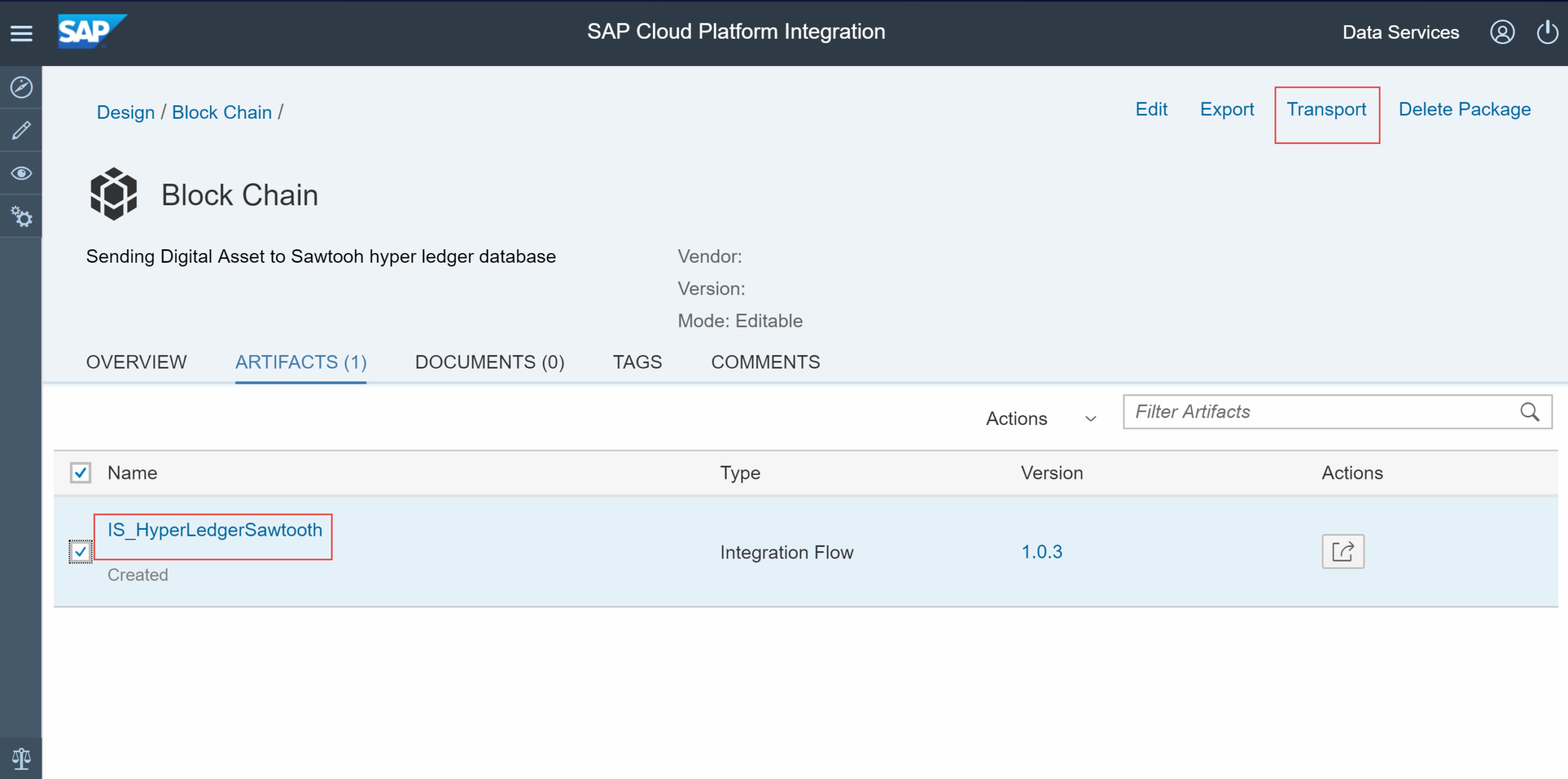Uncheck the IS_HyperLedgerSawtooth row checkbox
The height and width of the screenshot is (779, 1568).
[80, 551]
